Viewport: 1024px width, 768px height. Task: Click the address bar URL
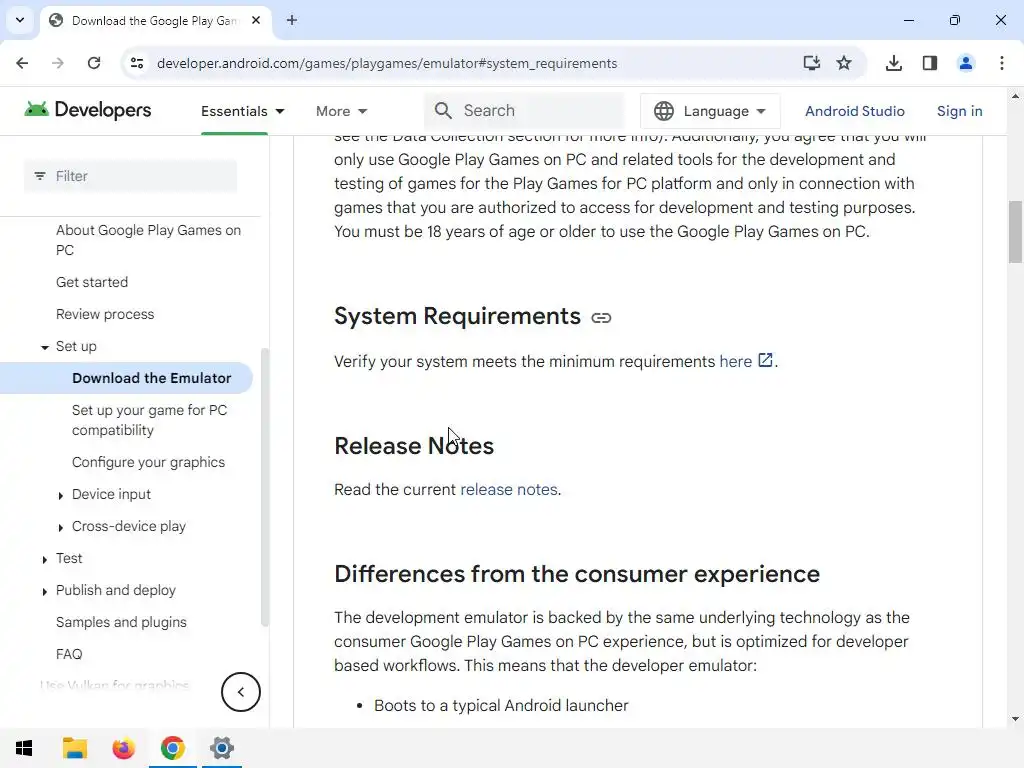(387, 63)
